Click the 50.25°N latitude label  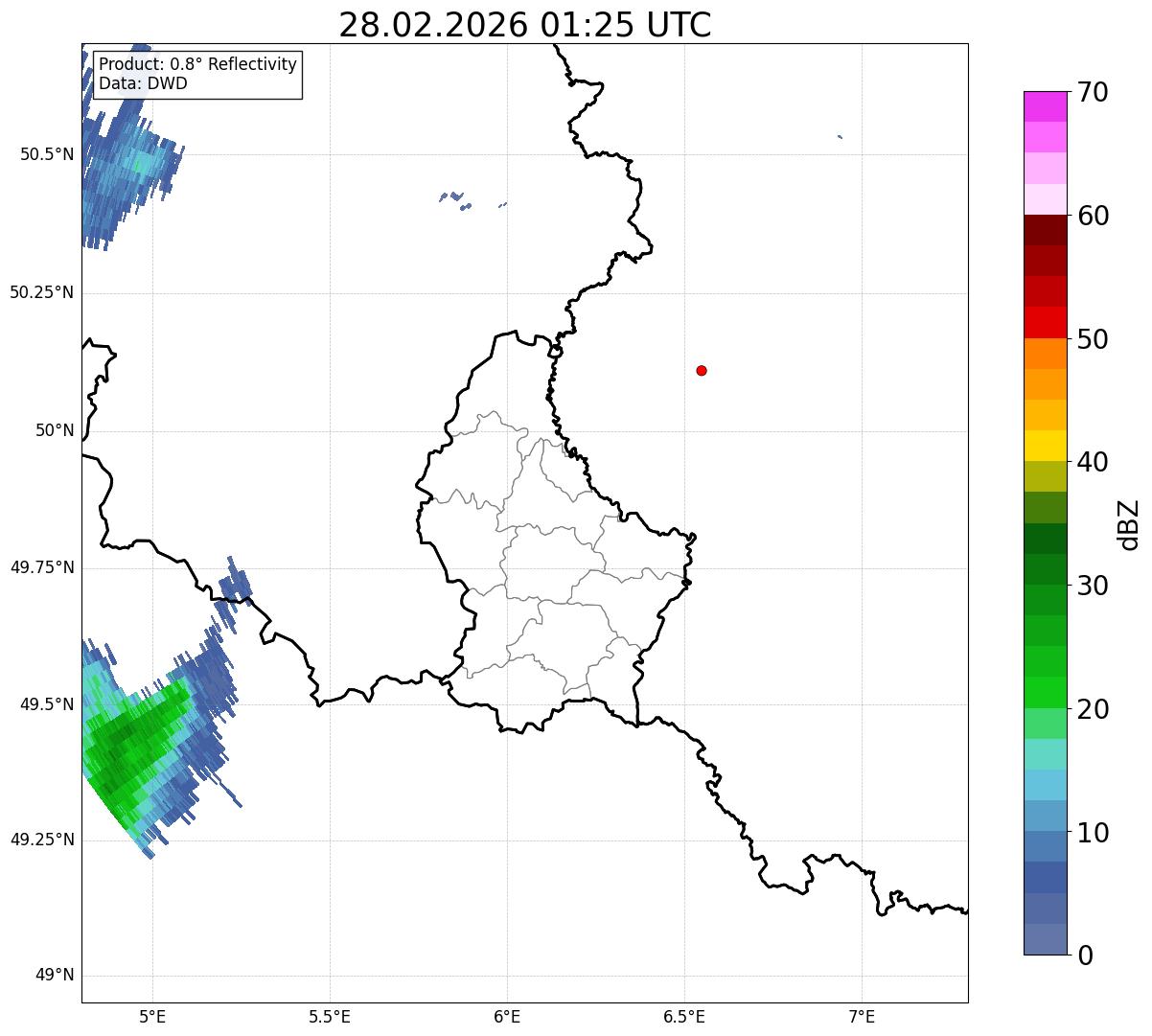pyautogui.click(x=41, y=292)
